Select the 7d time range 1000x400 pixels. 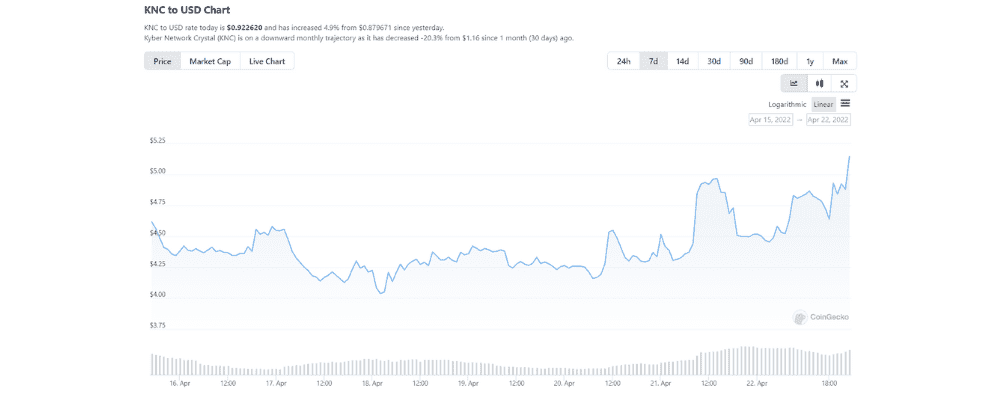[x=653, y=62]
